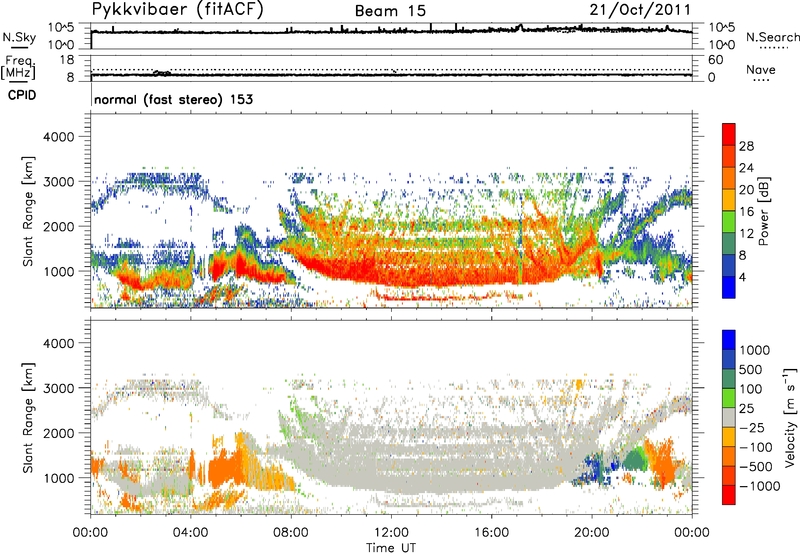The height and width of the screenshot is (554, 800).
Task: Click the -25 tick on the velocity colorbar
Action: (x=752, y=427)
